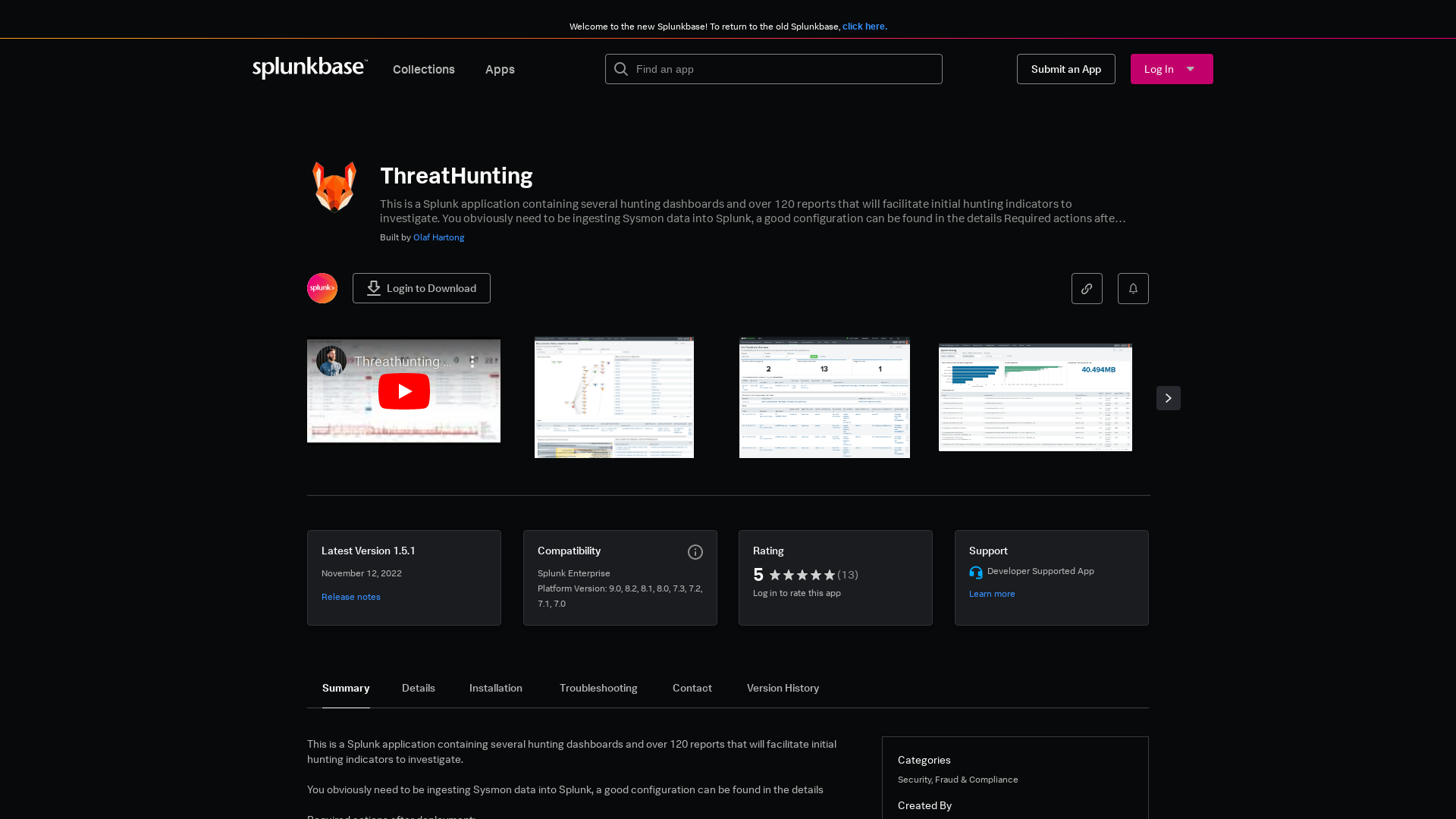The width and height of the screenshot is (1456, 819).
Task: Focus the Find an app search field
Action: (x=773, y=69)
